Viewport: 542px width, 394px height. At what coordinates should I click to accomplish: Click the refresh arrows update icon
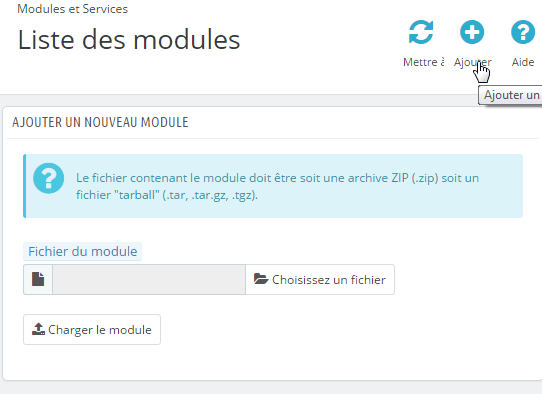click(421, 32)
